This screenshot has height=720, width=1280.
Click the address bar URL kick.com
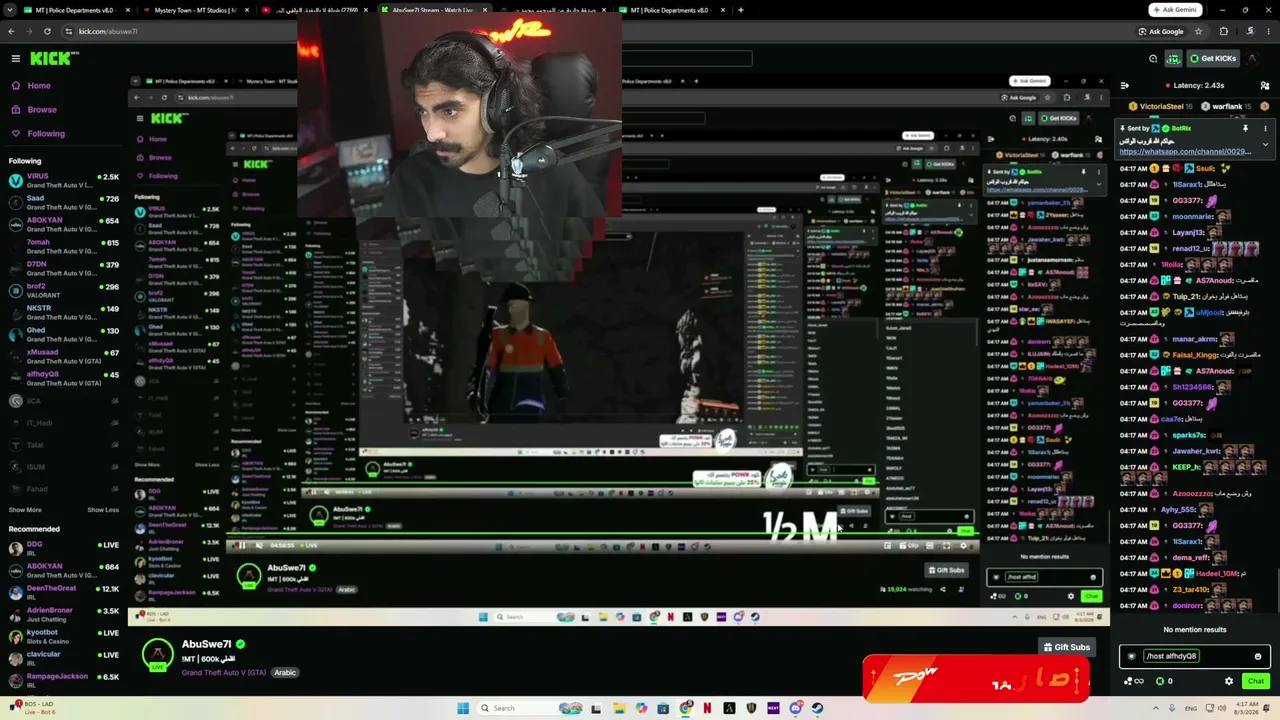click(108, 31)
